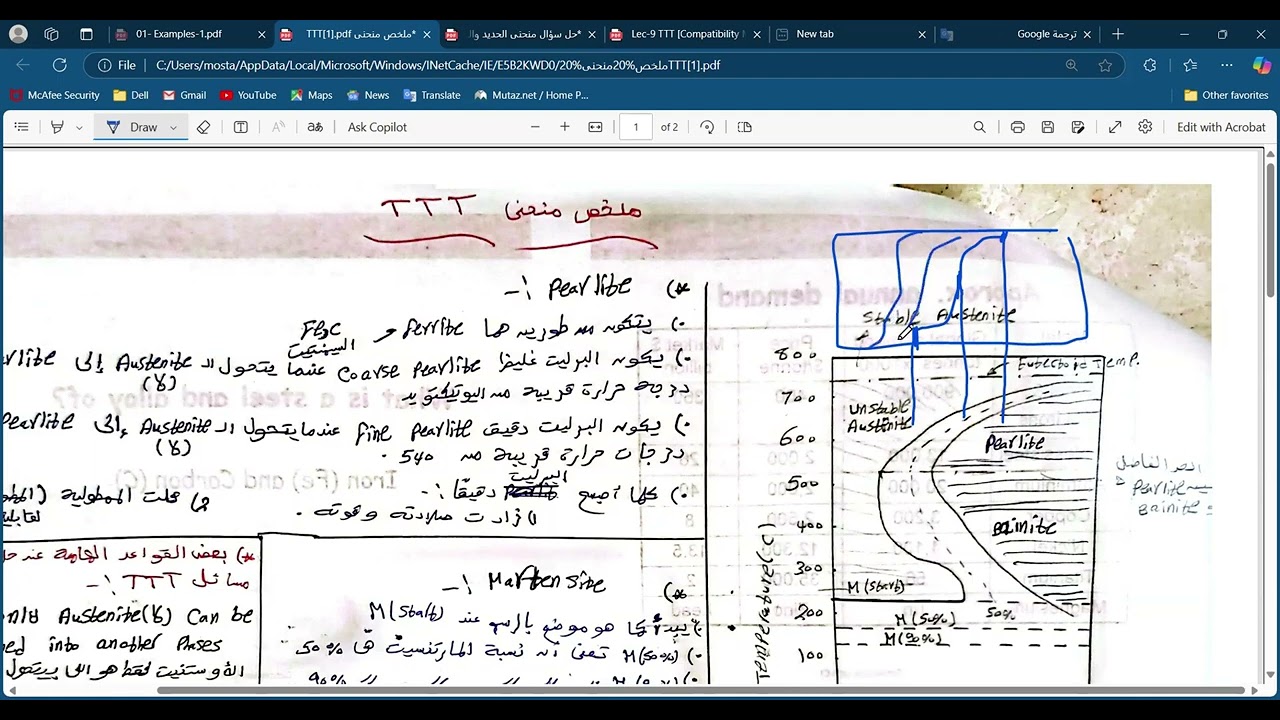Rotate the PDF page
This screenshot has height=720, width=1280.
pos(707,127)
